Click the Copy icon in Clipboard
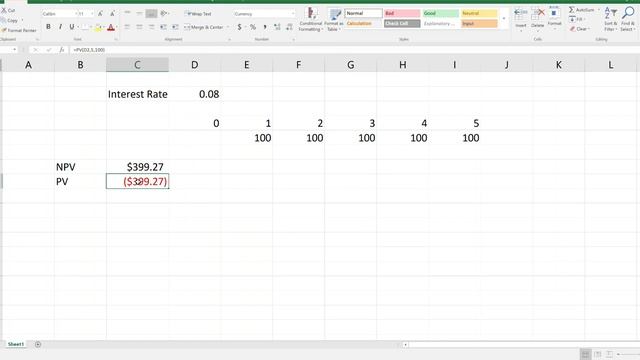This screenshot has width=640, height=360. [x=4, y=20]
